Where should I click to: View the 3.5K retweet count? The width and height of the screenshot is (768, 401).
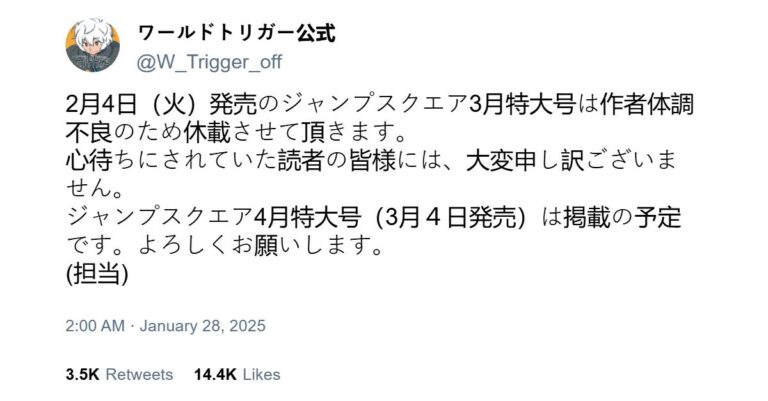(x=82, y=375)
